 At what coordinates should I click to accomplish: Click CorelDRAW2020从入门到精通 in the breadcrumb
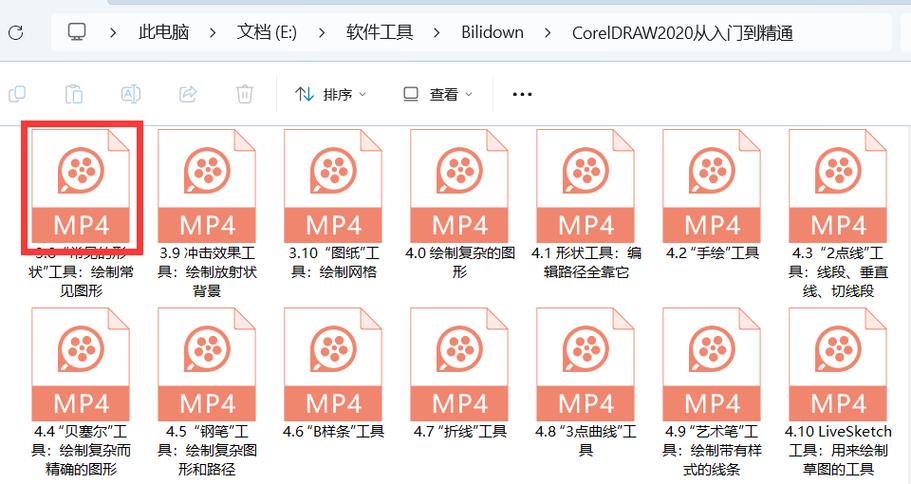pyautogui.click(x=683, y=33)
